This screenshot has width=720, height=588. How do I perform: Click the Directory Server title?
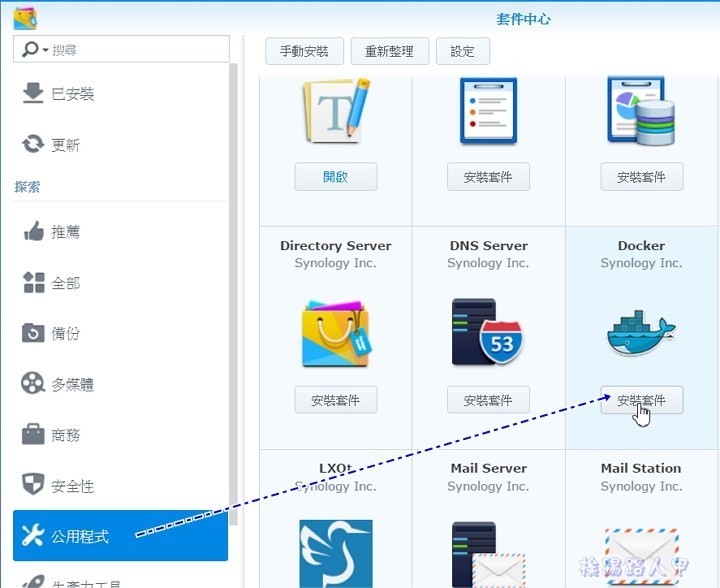[x=336, y=246]
